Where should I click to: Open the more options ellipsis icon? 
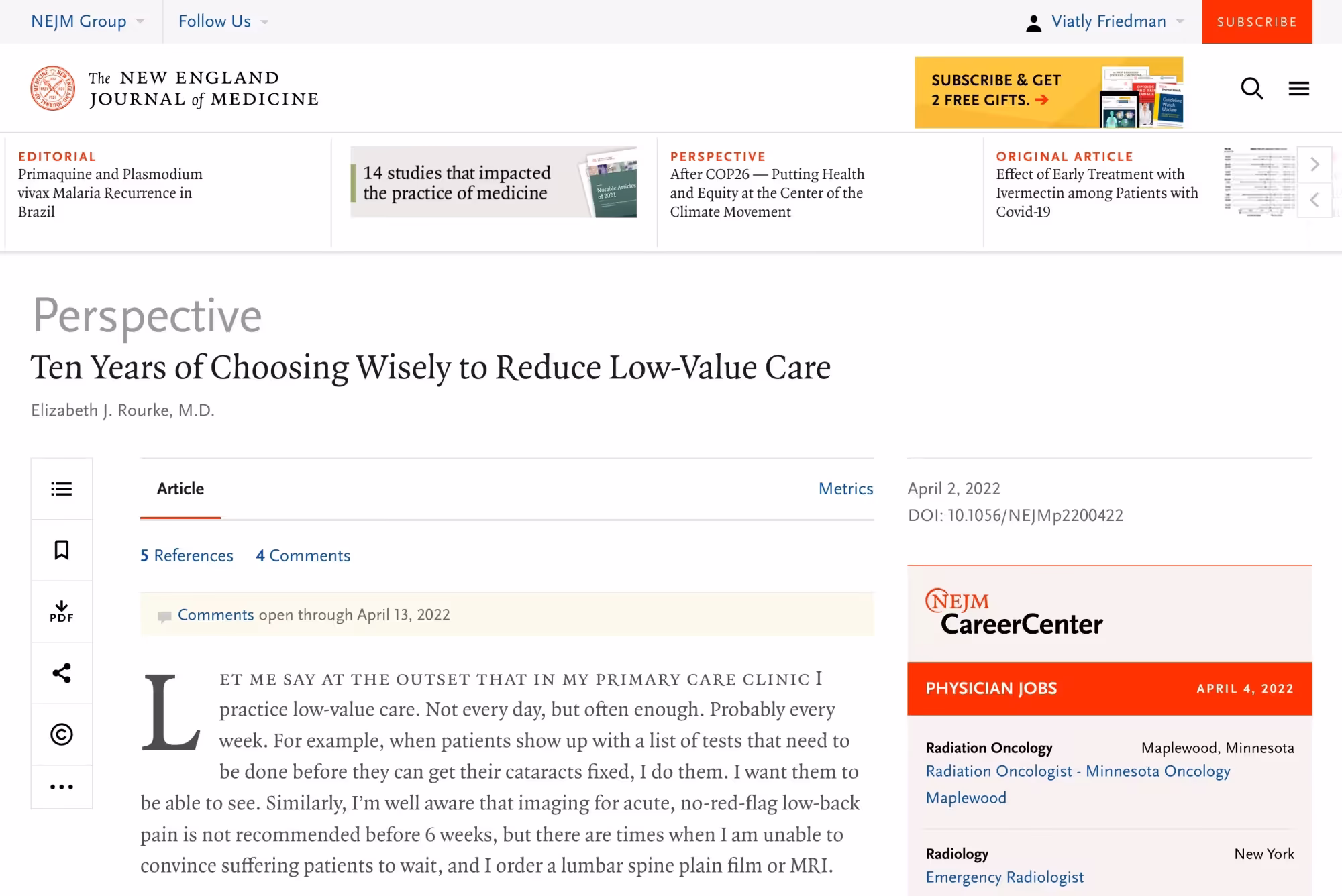point(62,787)
